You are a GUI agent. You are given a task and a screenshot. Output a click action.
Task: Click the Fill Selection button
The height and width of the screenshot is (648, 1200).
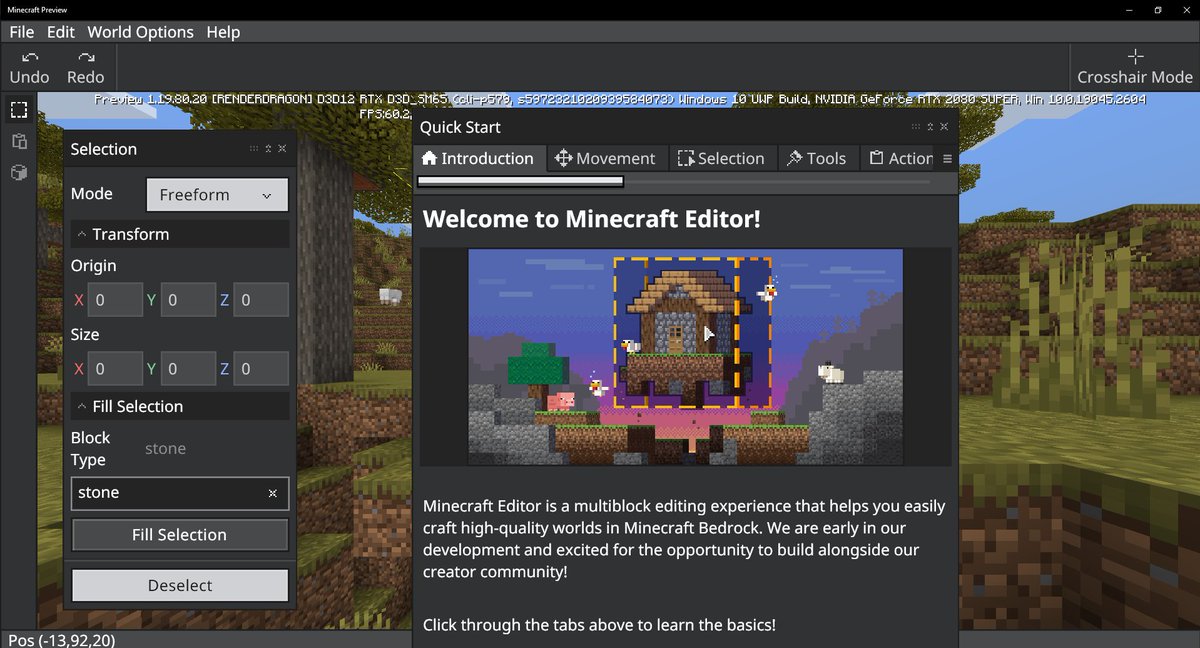pos(180,535)
